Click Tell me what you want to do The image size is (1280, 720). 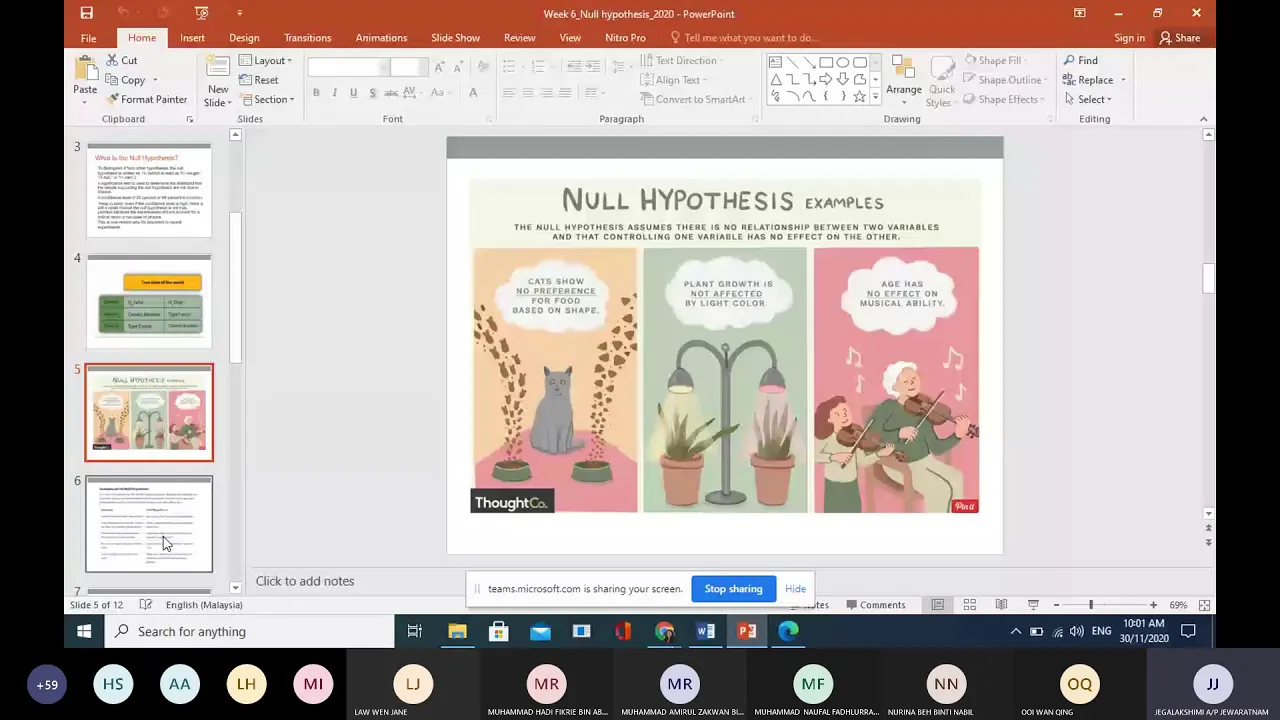(745, 38)
